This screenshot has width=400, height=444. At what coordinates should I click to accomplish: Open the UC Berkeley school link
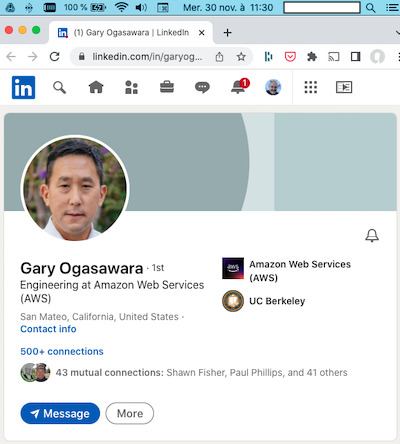(x=277, y=301)
